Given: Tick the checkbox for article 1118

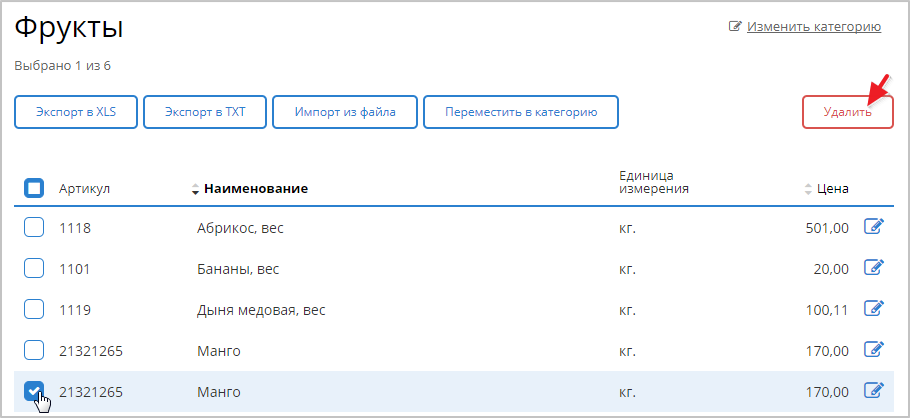Looking at the screenshot, I should coord(34,228).
